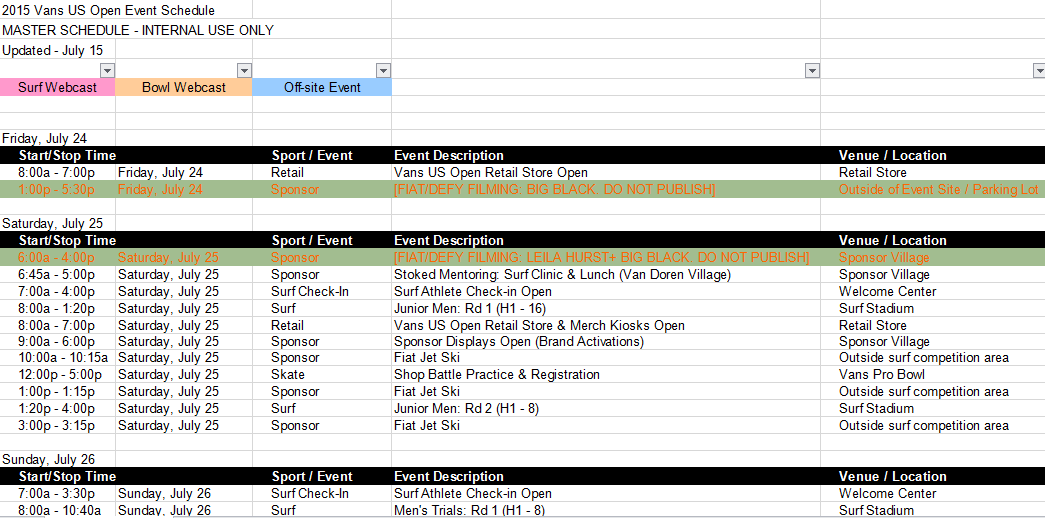Open the filter dropdown above Surf Webcast
1045x518 pixels.
click(x=107, y=70)
